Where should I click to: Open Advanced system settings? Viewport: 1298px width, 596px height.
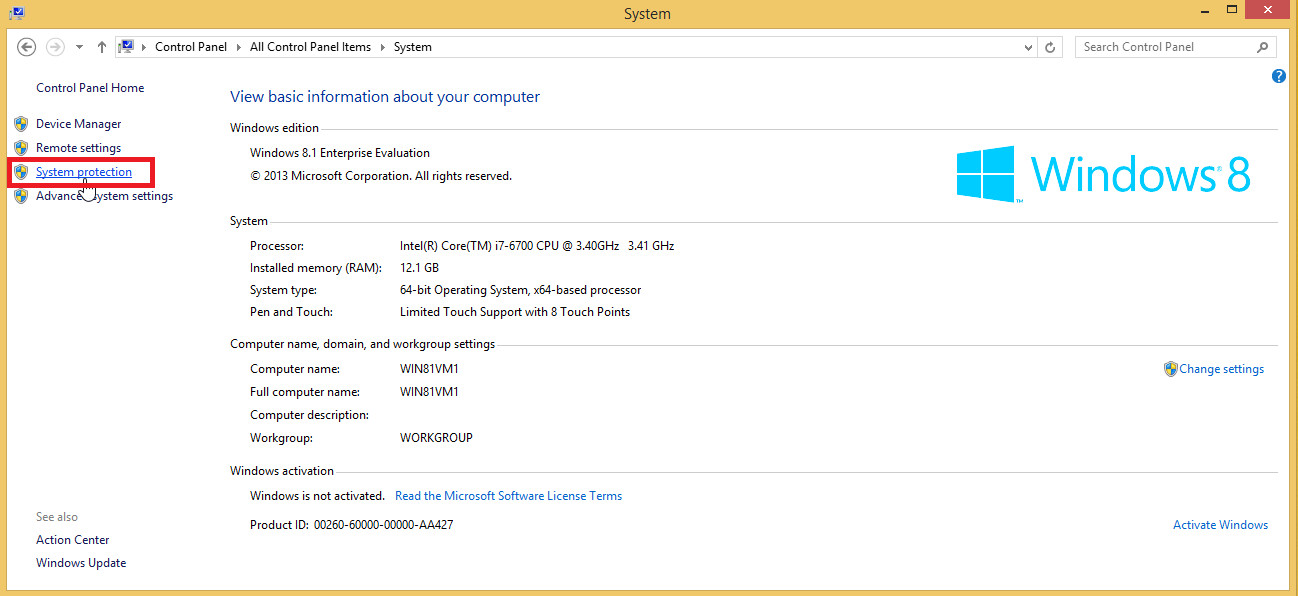pos(104,196)
